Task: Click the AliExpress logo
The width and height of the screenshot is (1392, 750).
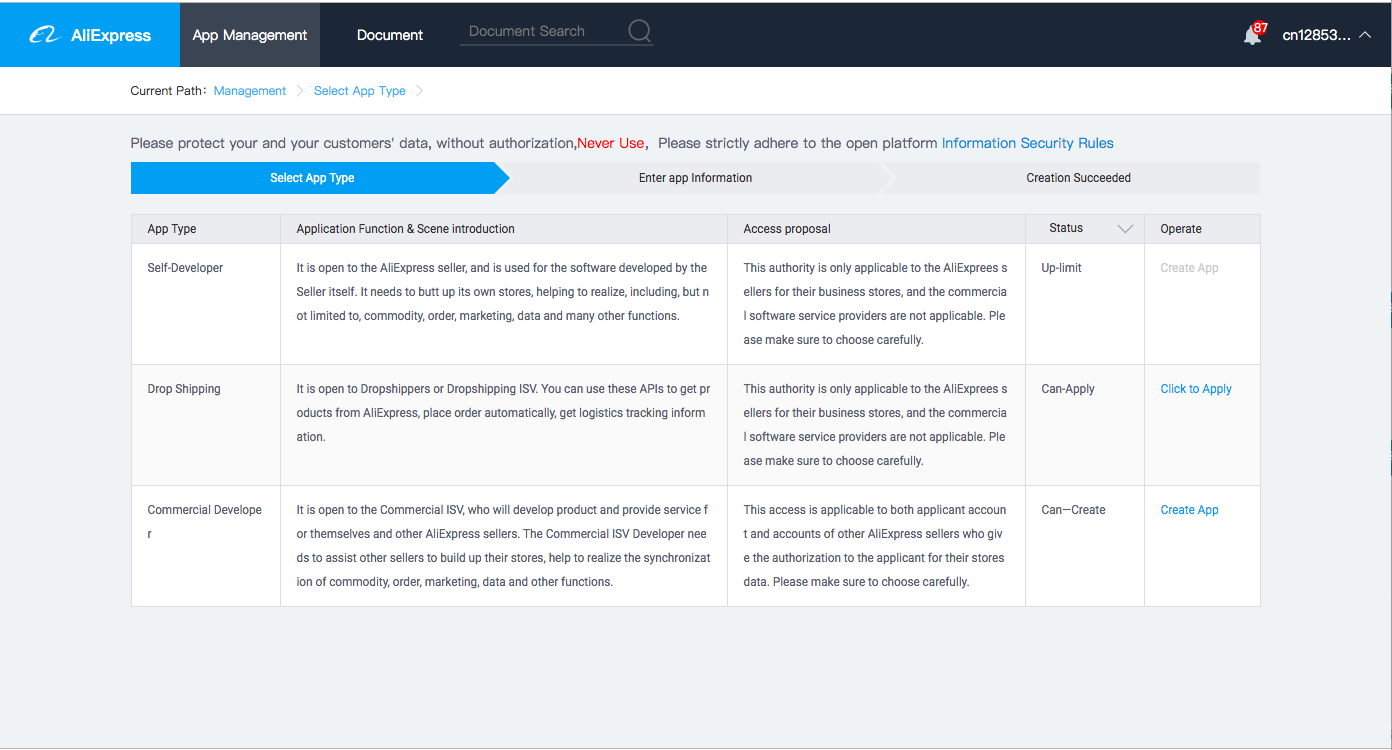Action: 90,35
